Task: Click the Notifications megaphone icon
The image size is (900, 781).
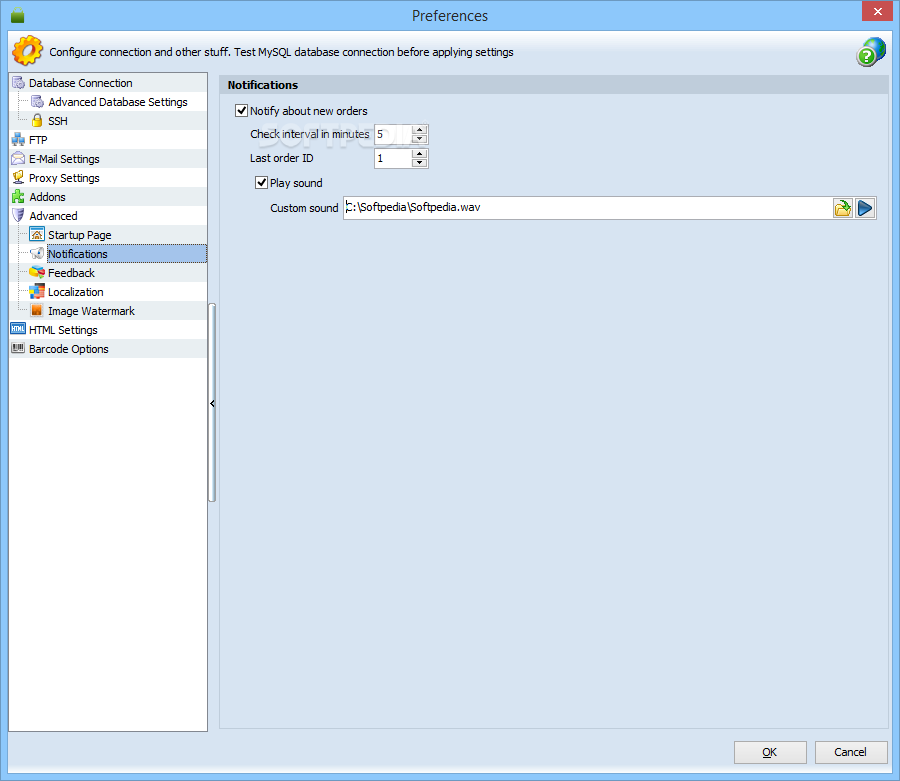Action: 37,253
